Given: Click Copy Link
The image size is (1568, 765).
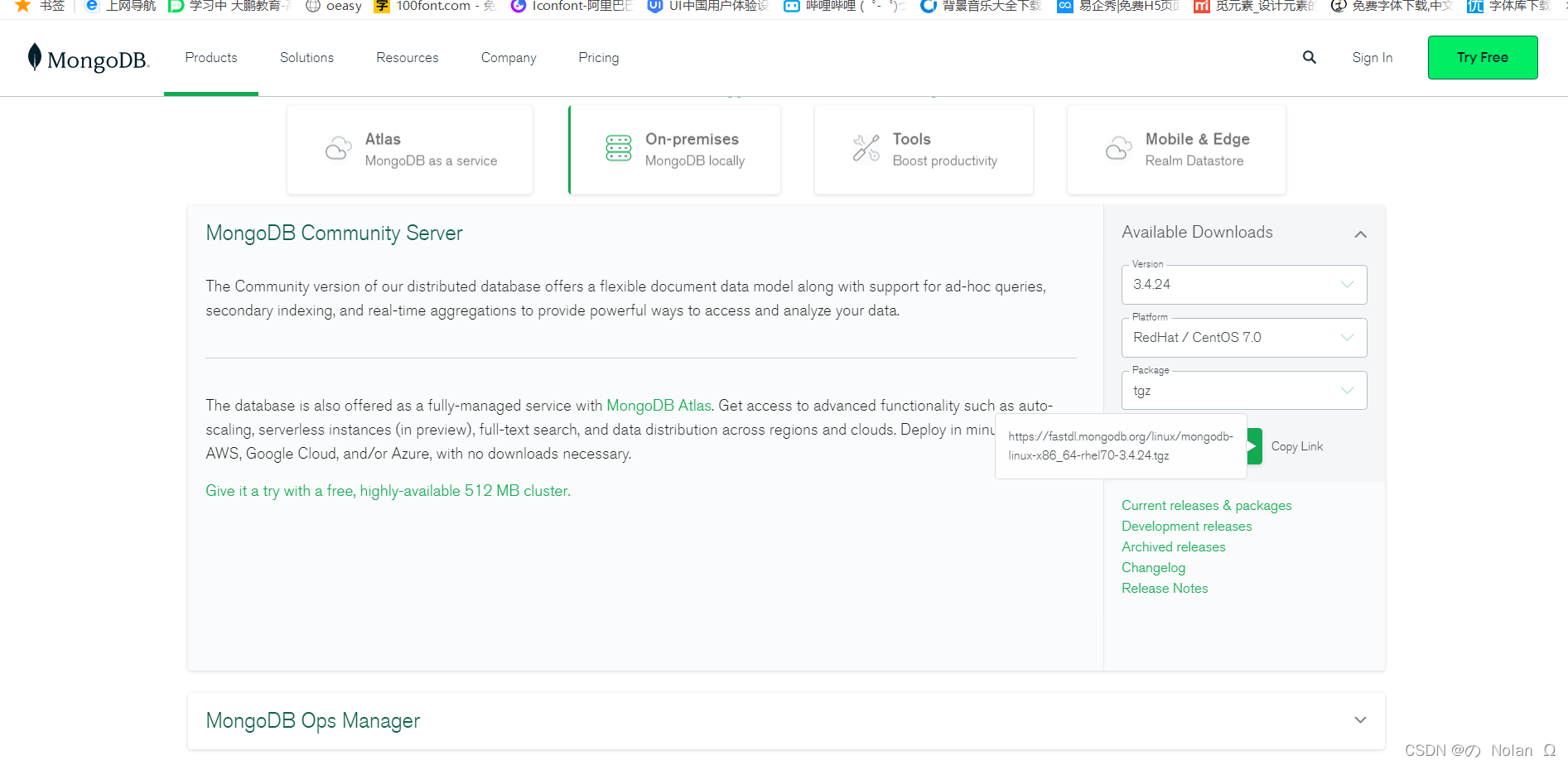Looking at the screenshot, I should (x=1297, y=446).
